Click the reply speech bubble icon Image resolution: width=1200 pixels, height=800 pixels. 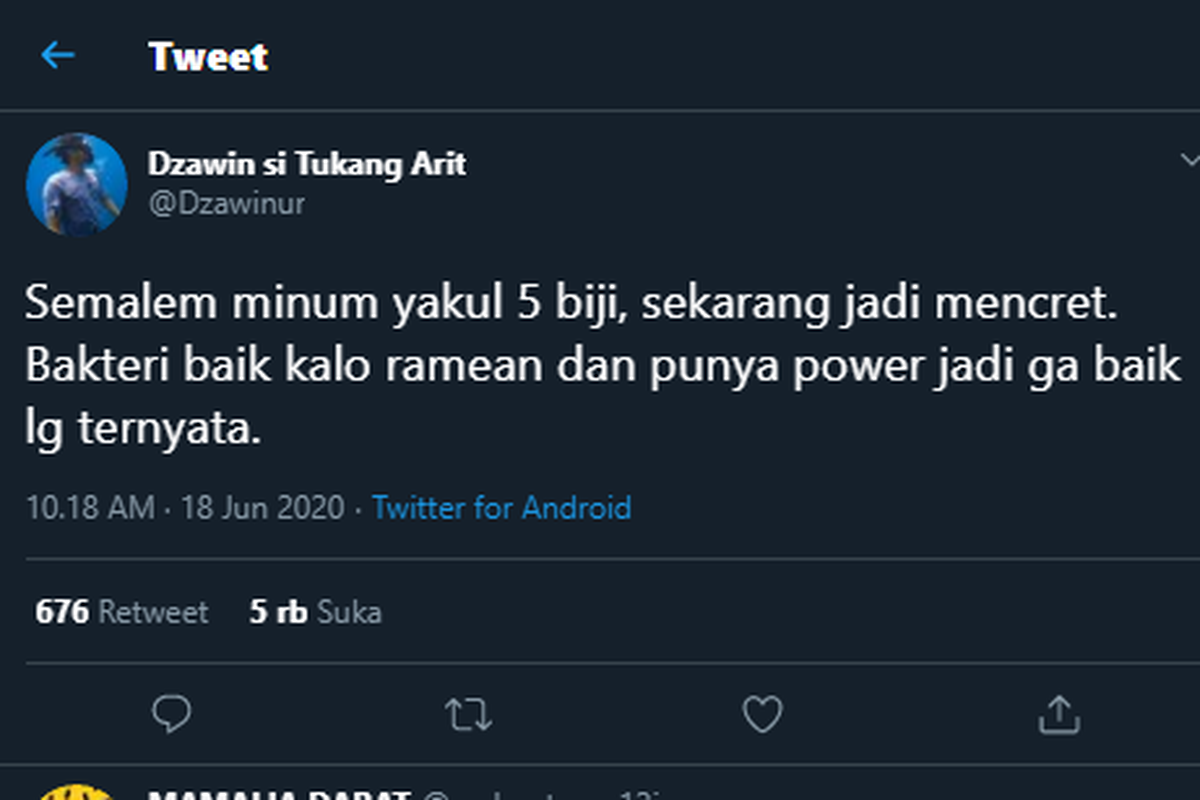click(172, 714)
